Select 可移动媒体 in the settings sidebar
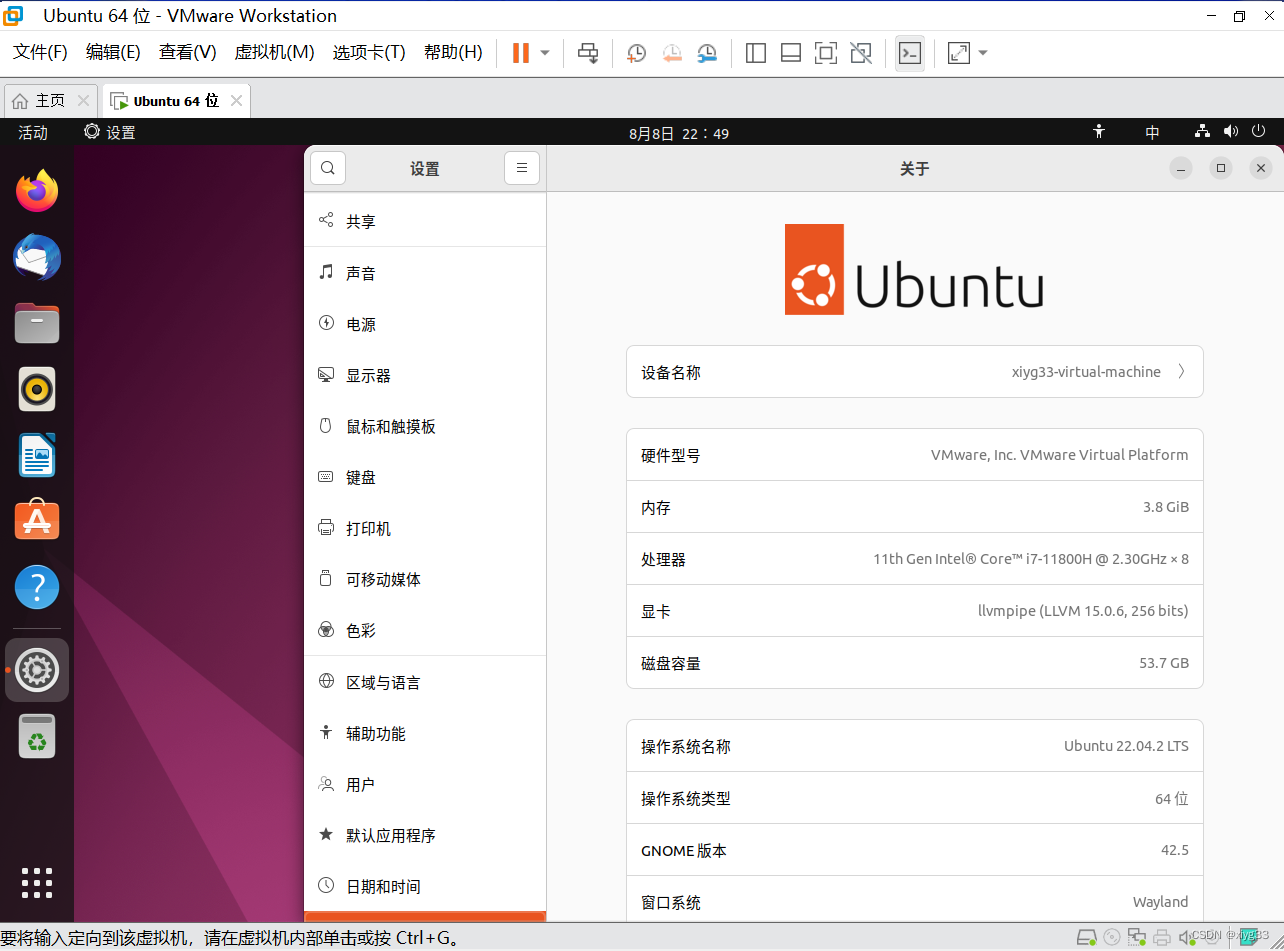The image size is (1284, 951). 425,579
